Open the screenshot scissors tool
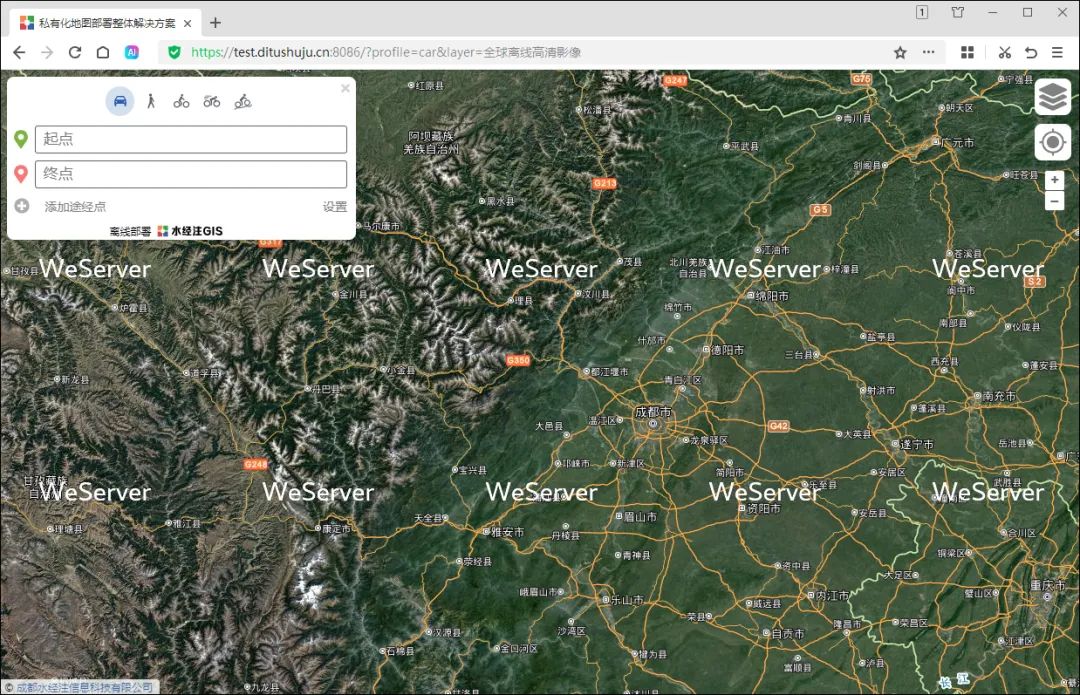The height and width of the screenshot is (695, 1080). coord(1004,52)
